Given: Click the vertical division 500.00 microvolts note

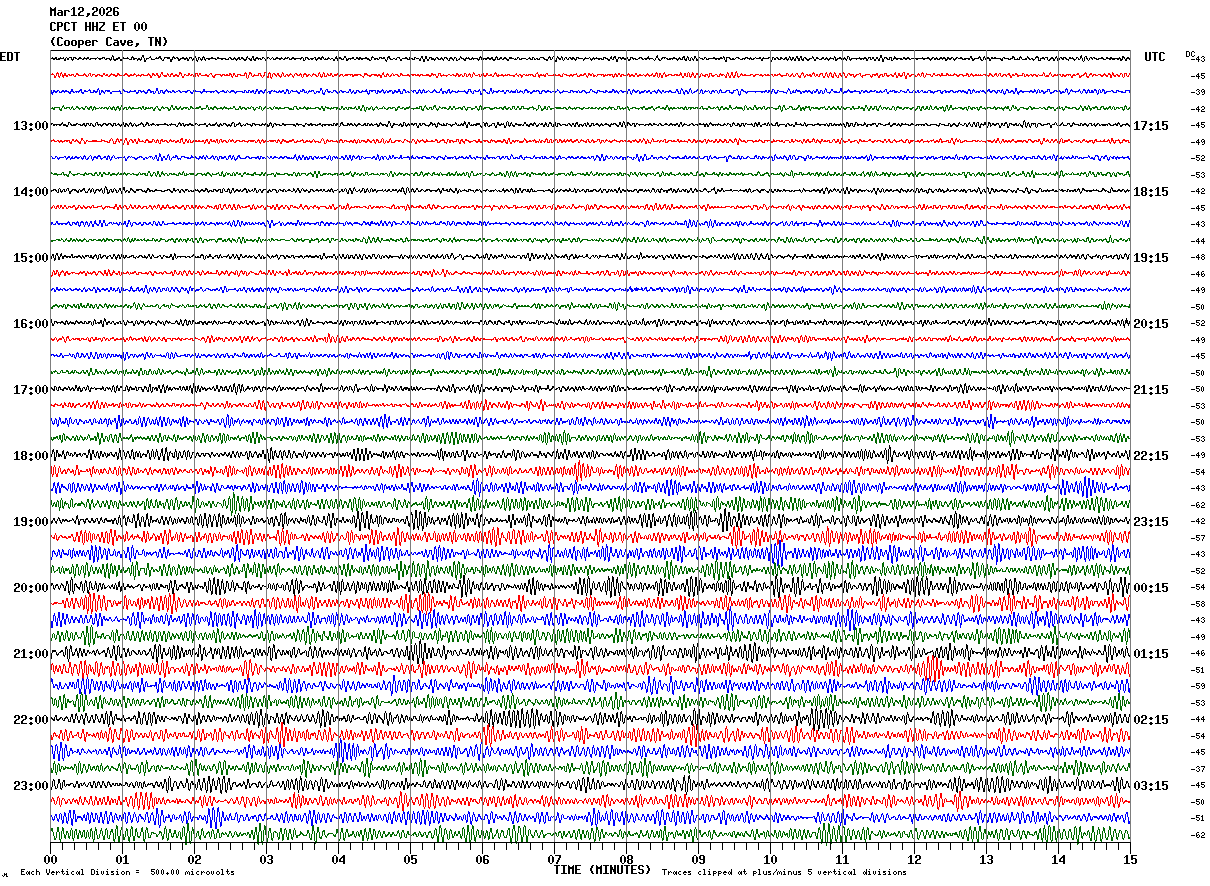Looking at the screenshot, I should coord(128,872).
